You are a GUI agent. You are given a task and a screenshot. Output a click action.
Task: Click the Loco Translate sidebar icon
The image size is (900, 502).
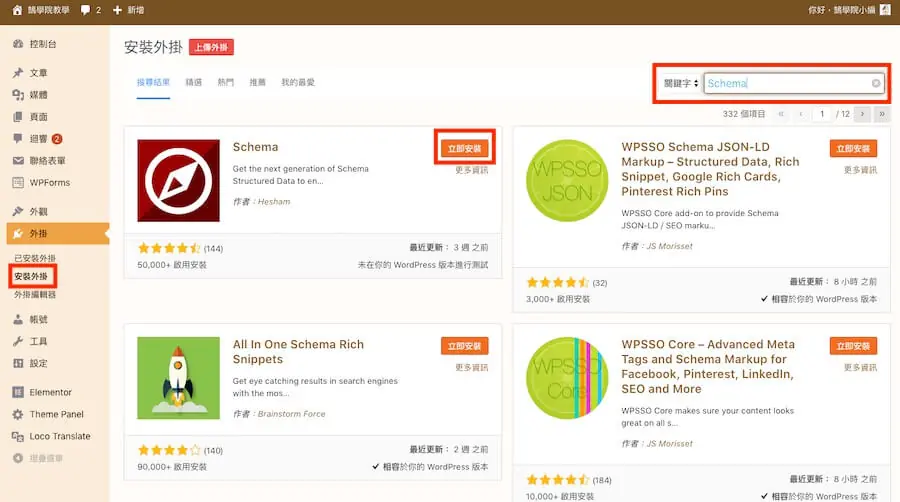[18, 436]
